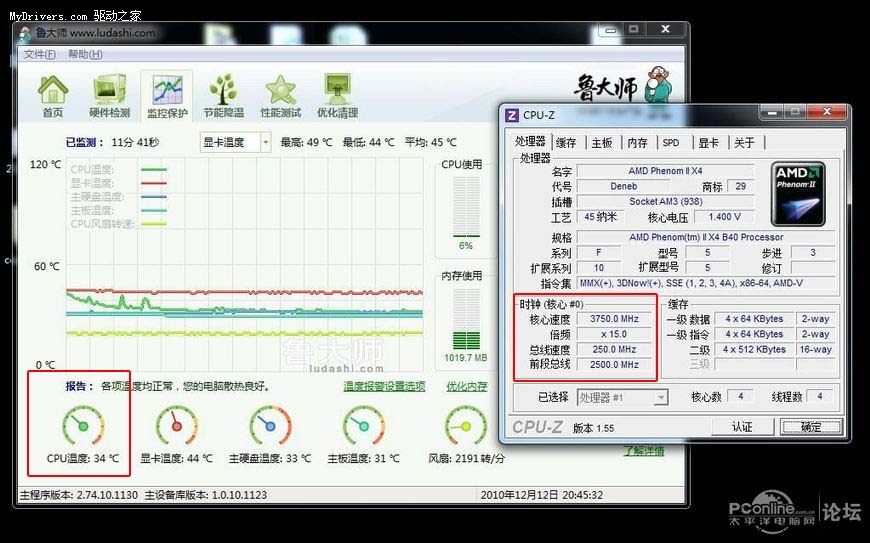Switch to the SPD tab in CPU-Z
Screen dimensions: 870x543
(x=671, y=143)
